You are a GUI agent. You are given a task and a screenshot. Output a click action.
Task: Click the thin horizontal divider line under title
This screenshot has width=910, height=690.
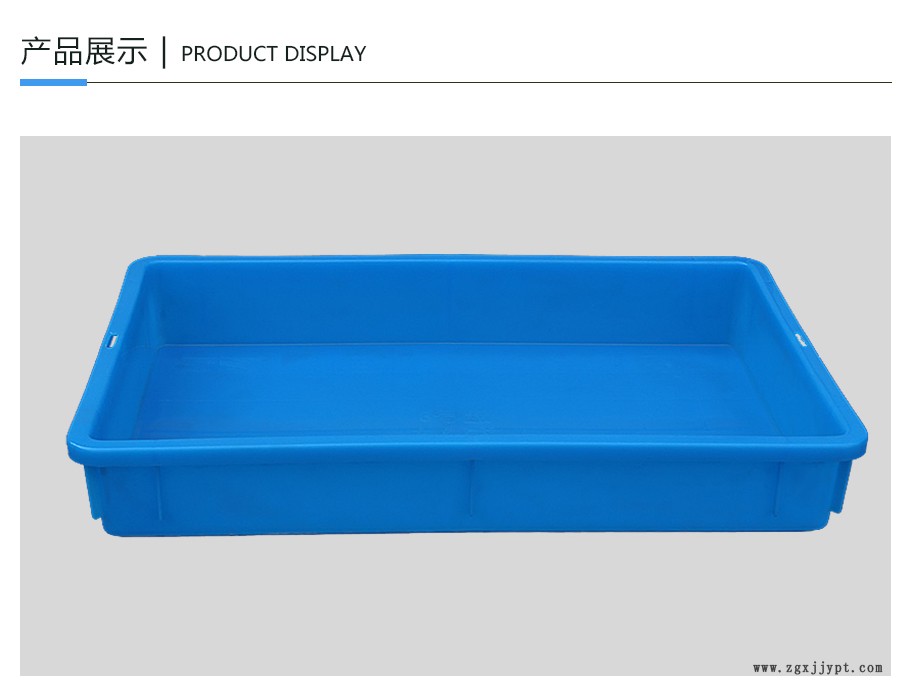489,82
